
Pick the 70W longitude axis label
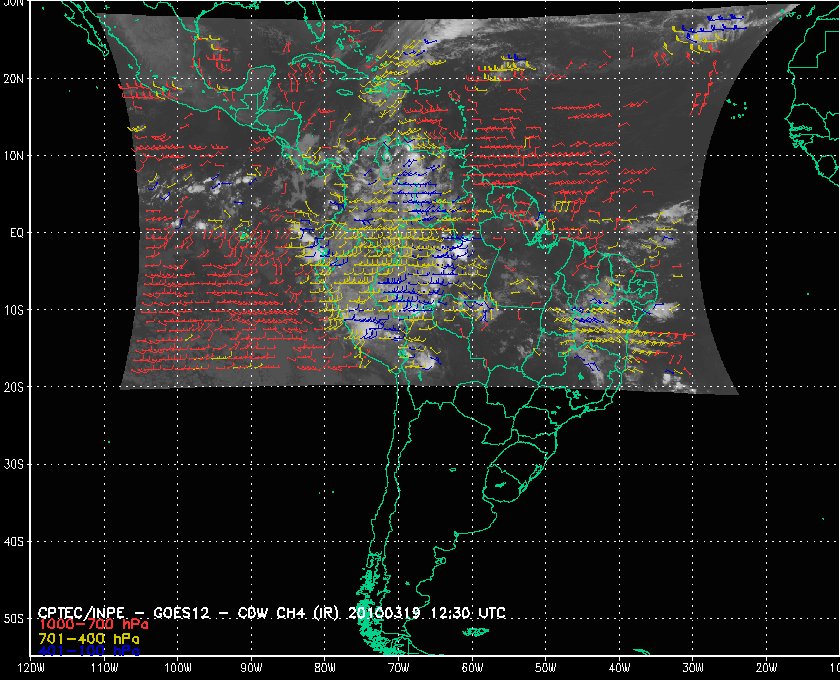tap(398, 668)
